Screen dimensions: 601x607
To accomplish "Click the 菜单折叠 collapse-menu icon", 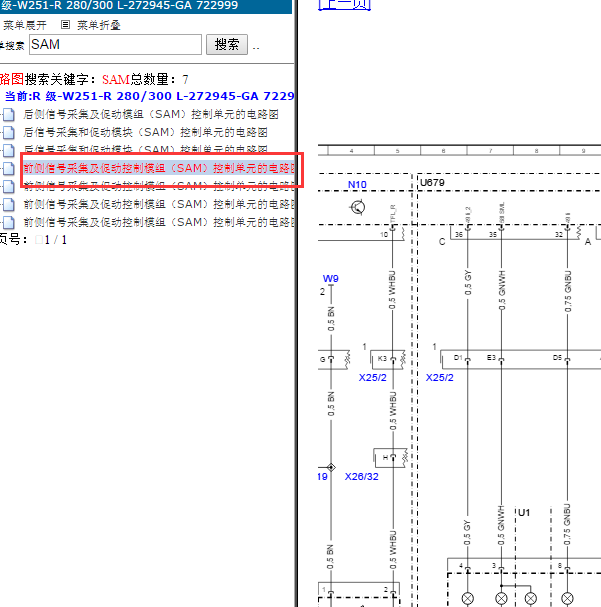I will [65, 25].
